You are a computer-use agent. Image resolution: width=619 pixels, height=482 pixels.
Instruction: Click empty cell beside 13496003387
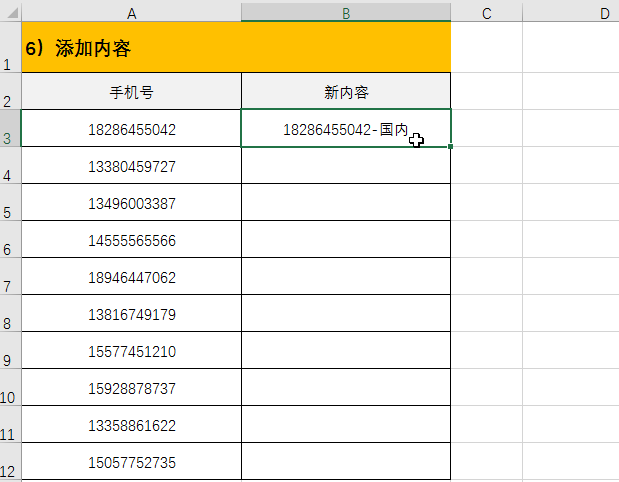coord(346,202)
